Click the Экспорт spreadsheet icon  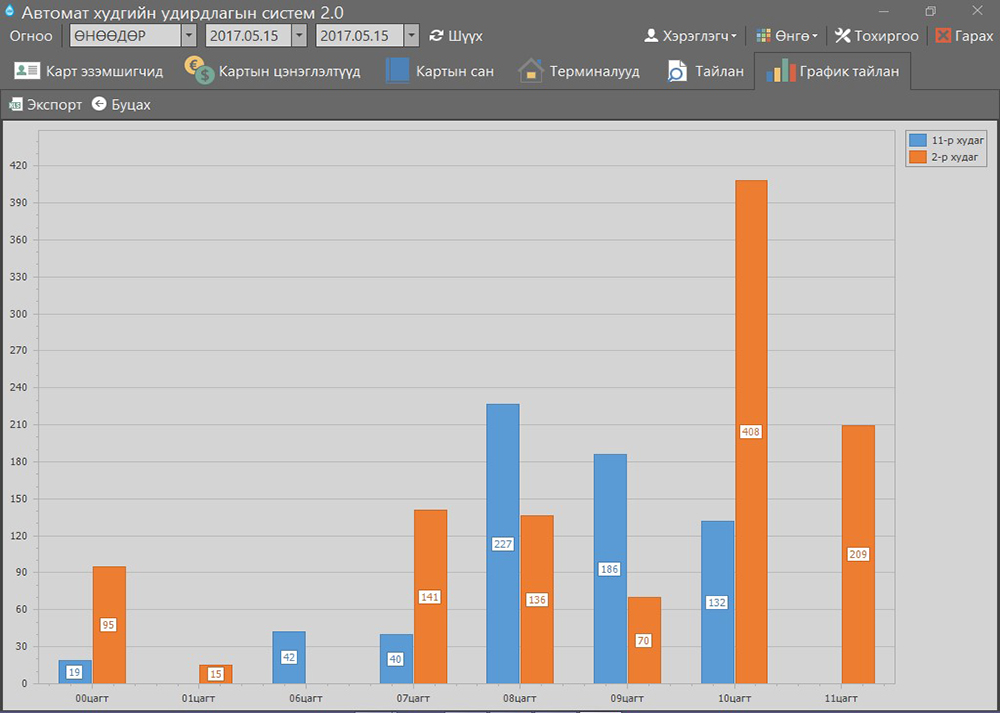tap(15, 105)
